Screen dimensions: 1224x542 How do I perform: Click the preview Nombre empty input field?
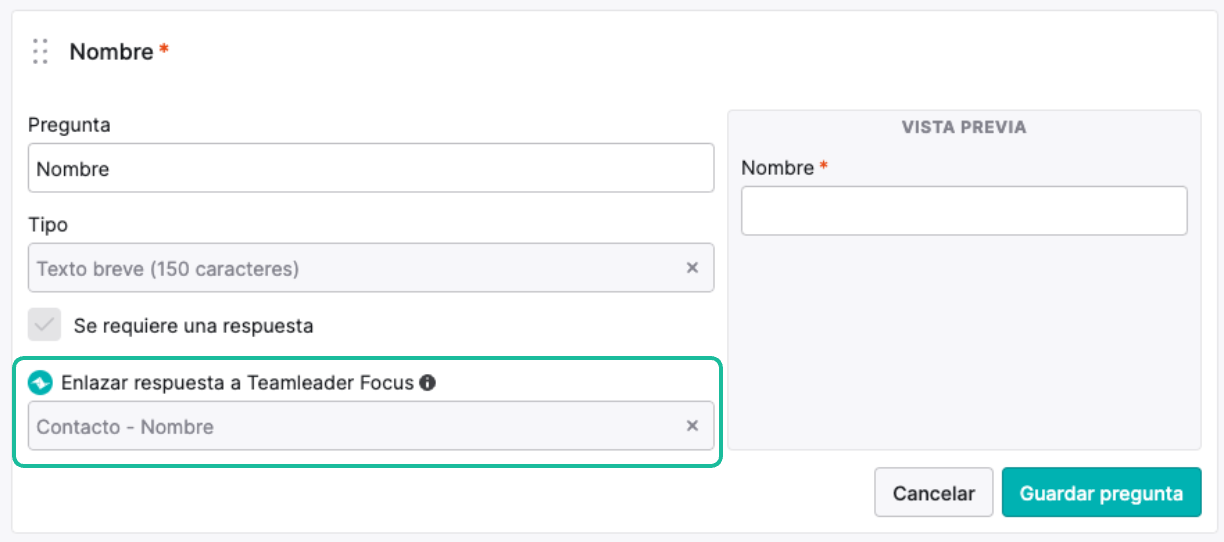tap(964, 211)
